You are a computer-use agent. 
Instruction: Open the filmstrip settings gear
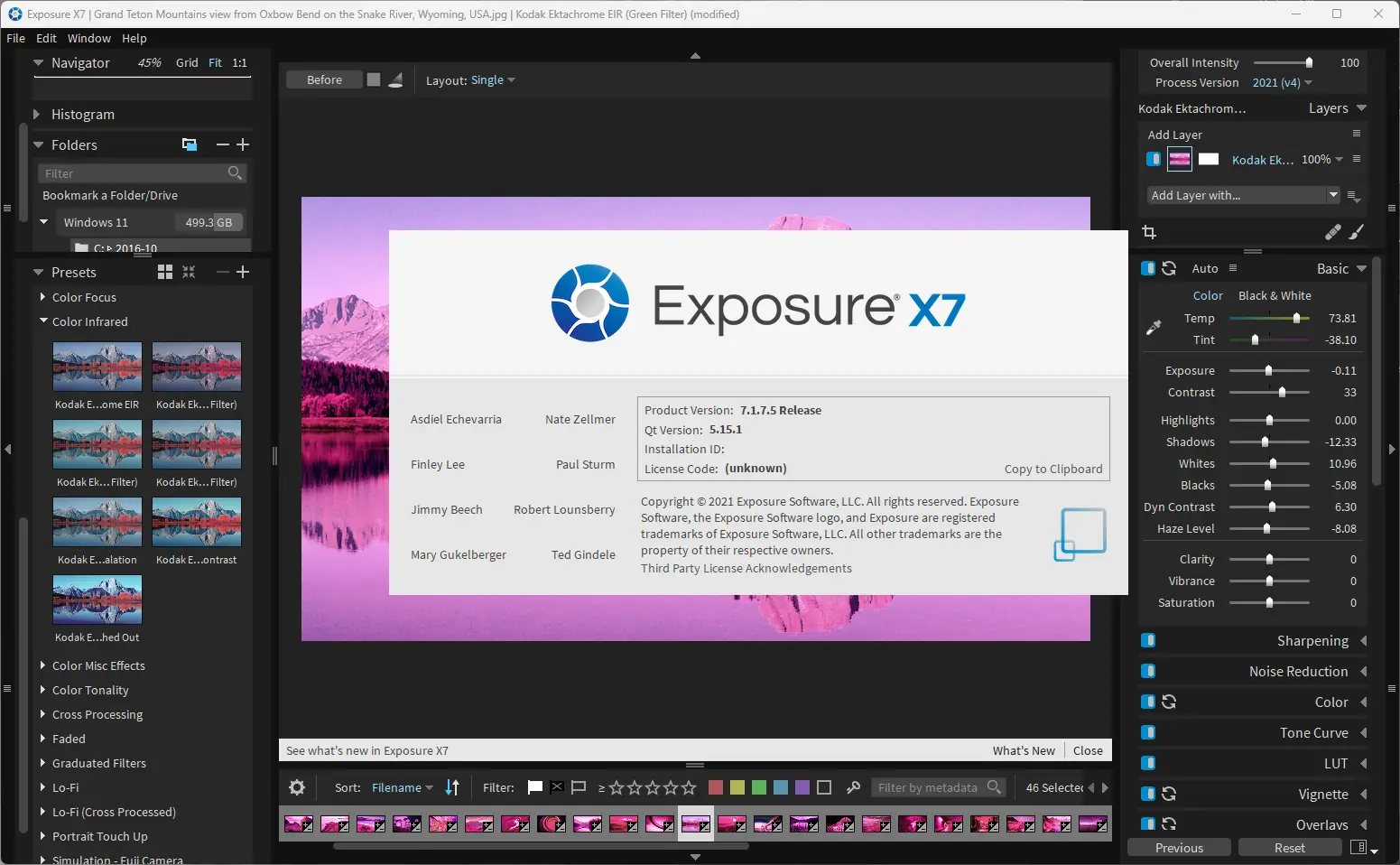coord(297,787)
